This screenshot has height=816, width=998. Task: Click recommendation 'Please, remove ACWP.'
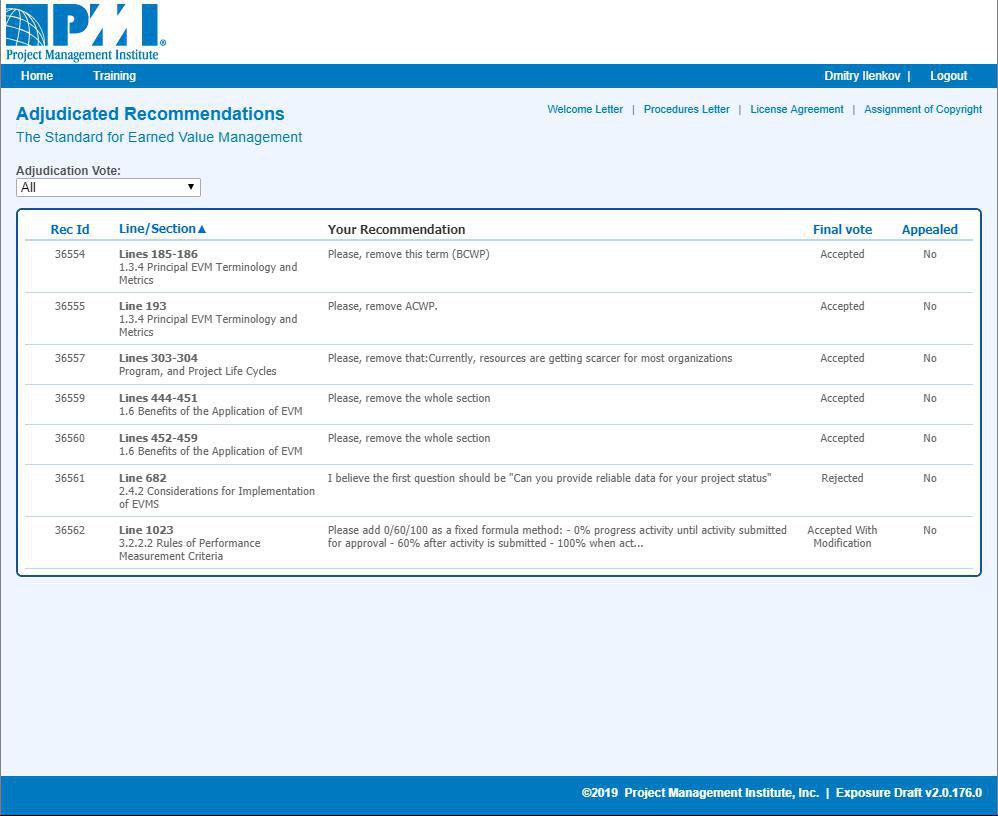(x=383, y=306)
